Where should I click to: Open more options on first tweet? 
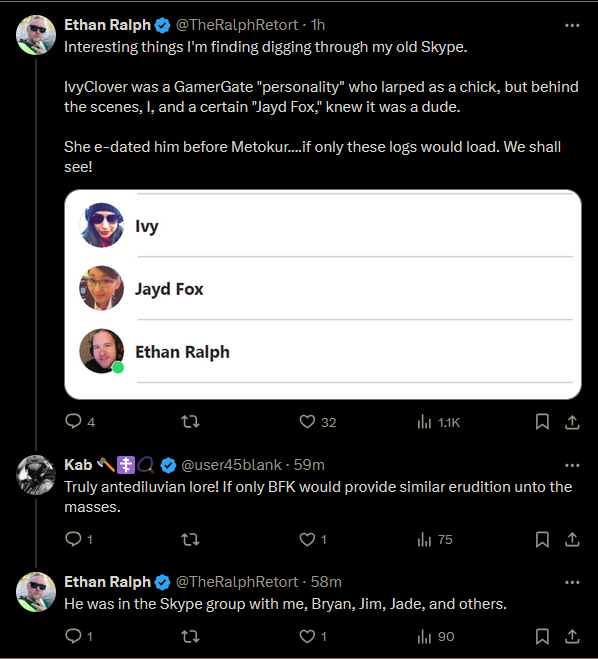pos(572,26)
